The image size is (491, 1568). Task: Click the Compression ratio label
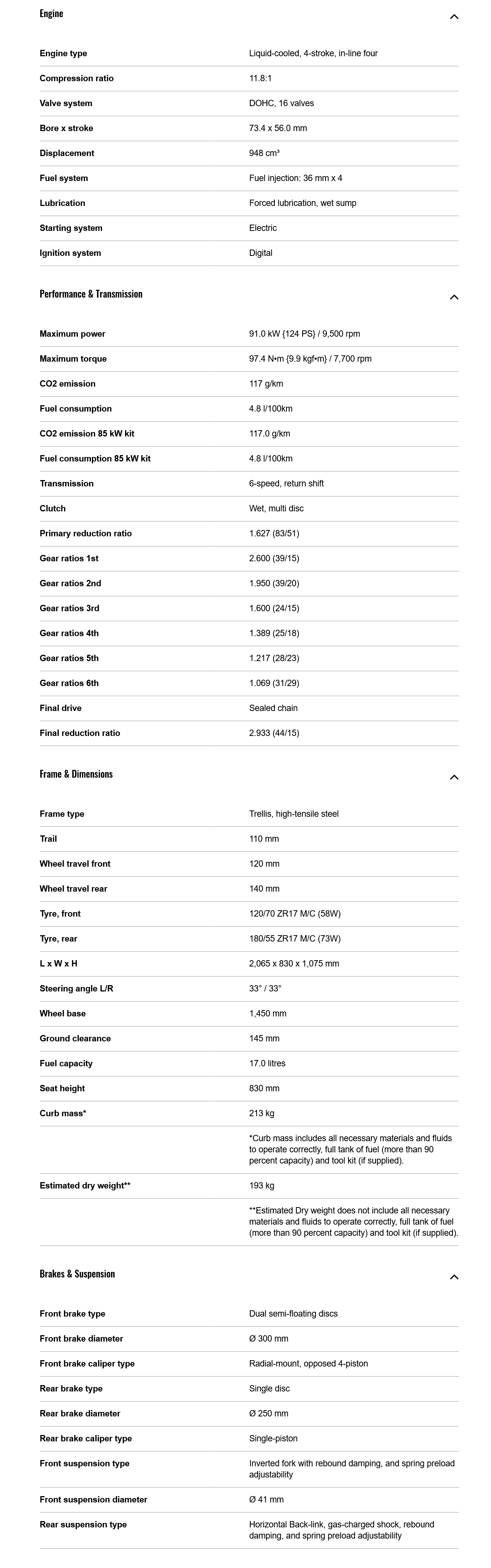coord(76,79)
